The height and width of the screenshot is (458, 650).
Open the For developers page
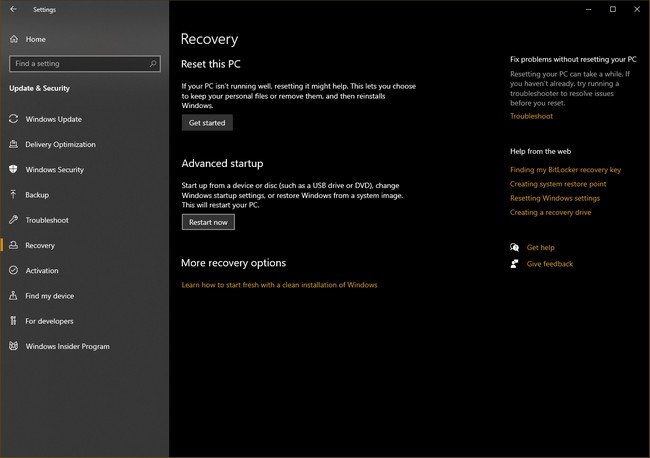49,321
